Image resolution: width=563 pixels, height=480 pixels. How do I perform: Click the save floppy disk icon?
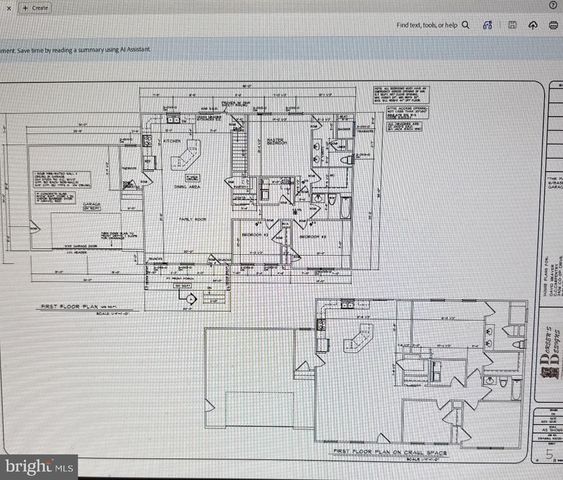512,25
